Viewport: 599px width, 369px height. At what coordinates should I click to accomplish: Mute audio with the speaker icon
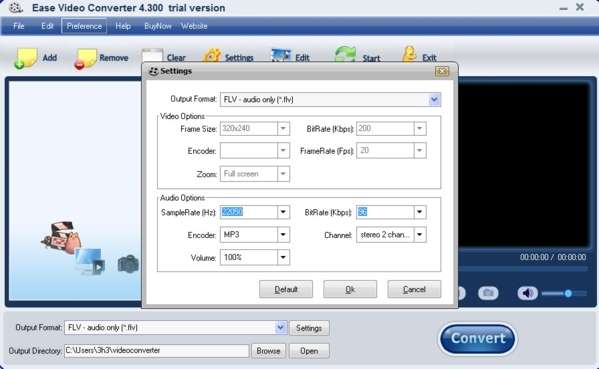(x=528, y=293)
